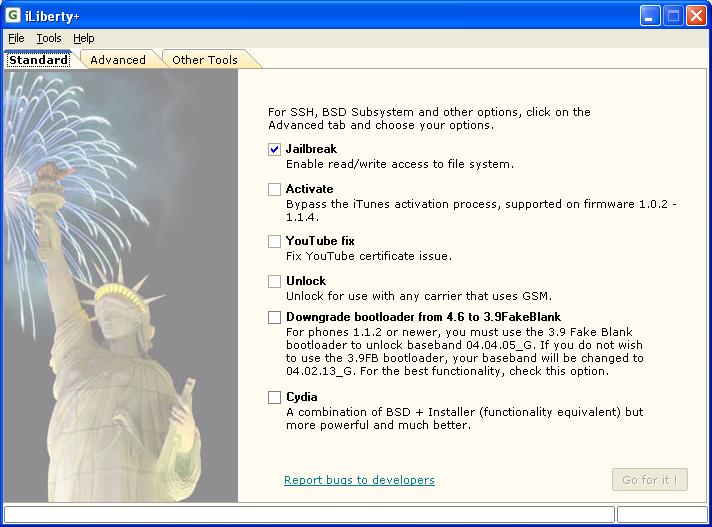Click the Cydia label text

pos(302,397)
